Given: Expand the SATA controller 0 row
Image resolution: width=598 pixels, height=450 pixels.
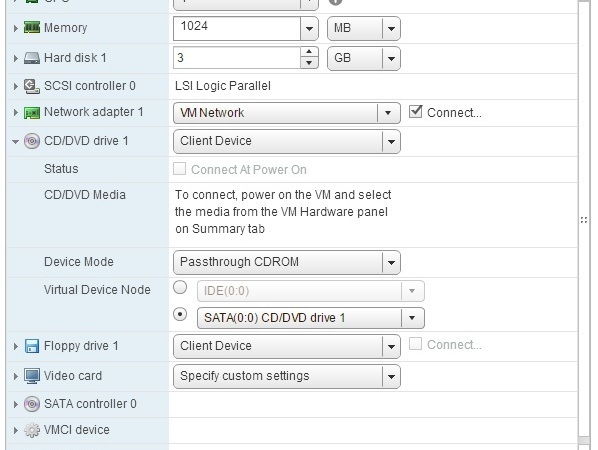Looking at the screenshot, I should tap(15, 404).
